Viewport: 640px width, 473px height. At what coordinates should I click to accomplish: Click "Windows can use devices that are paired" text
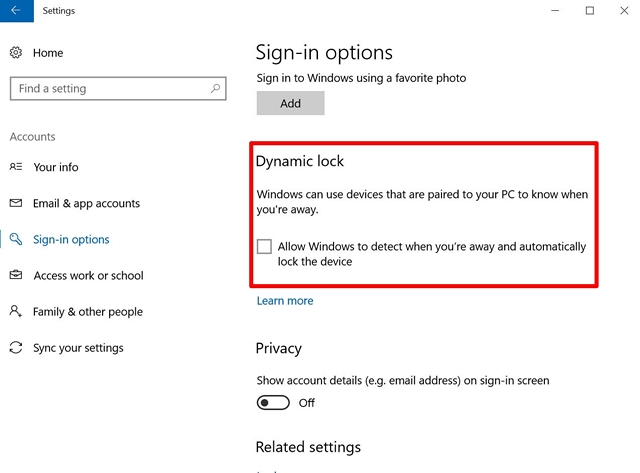click(x=422, y=202)
